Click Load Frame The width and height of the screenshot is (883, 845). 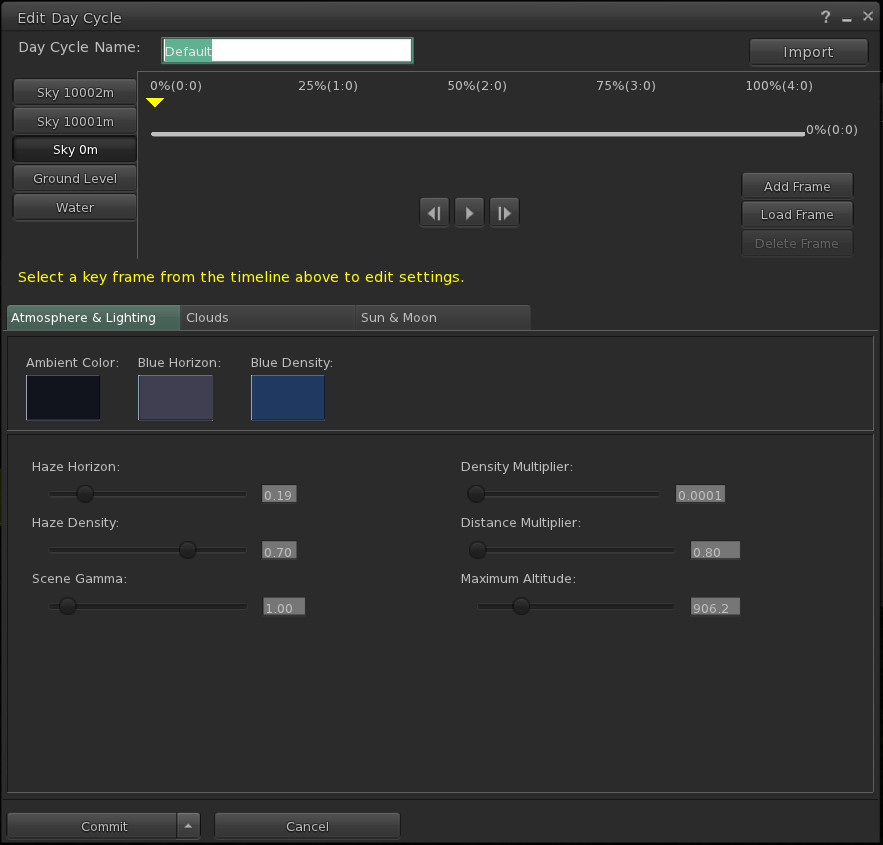797,214
